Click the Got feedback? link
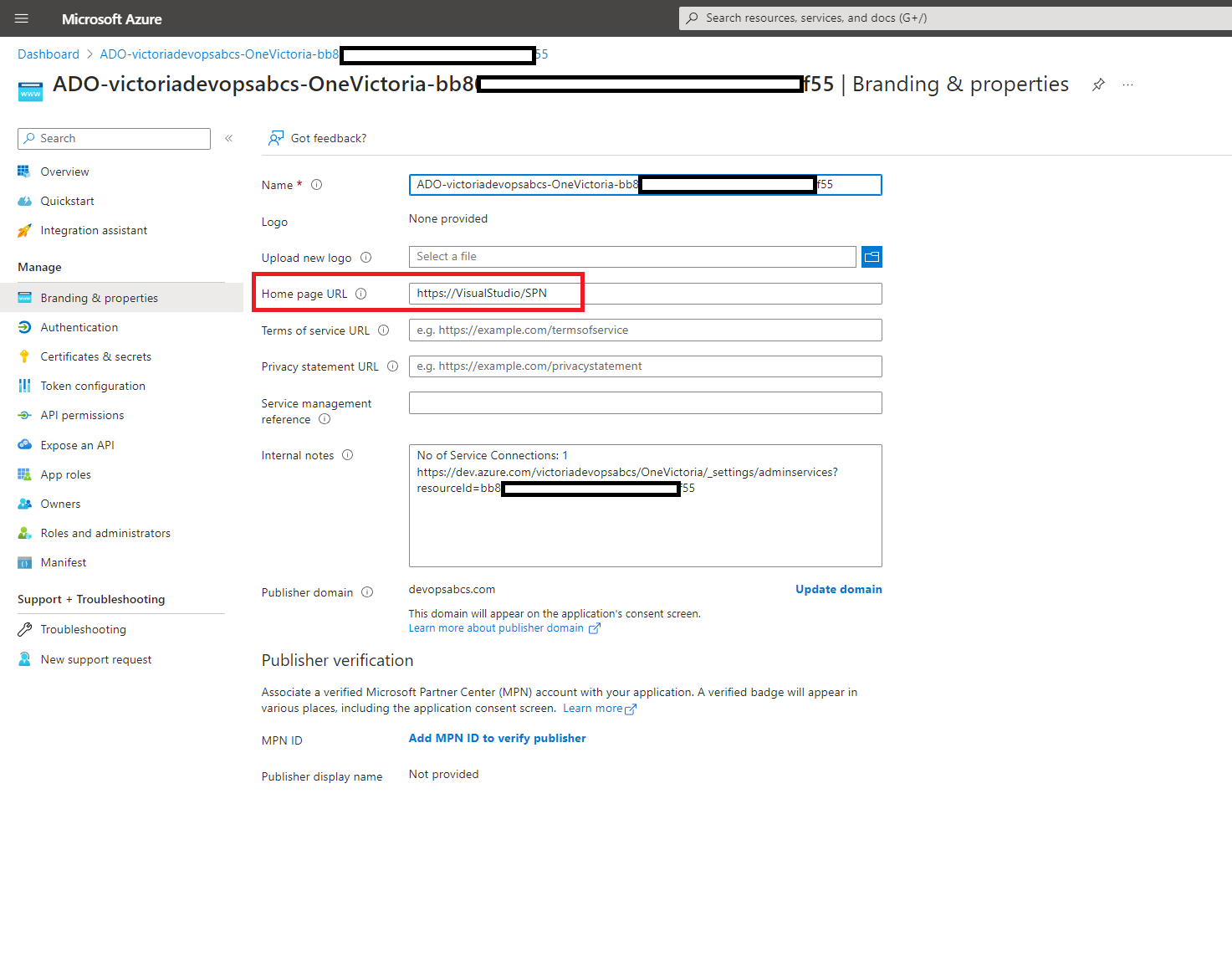The width and height of the screenshot is (1232, 973). click(329, 138)
